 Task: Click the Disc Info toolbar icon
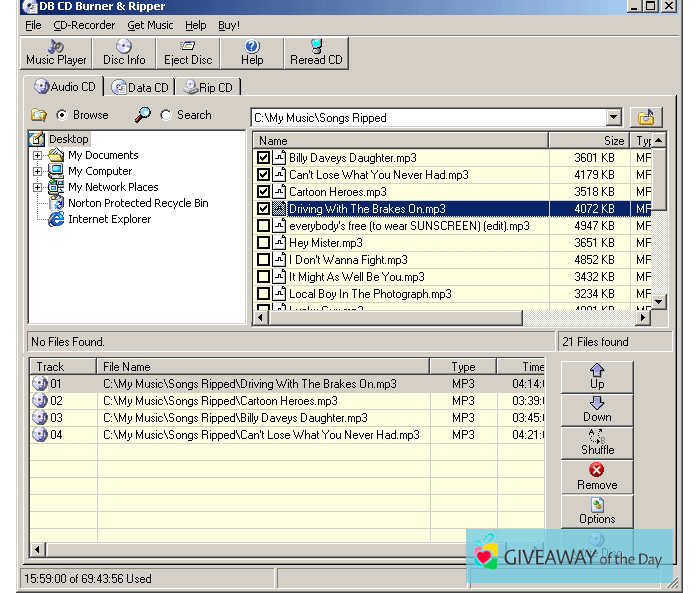124,53
